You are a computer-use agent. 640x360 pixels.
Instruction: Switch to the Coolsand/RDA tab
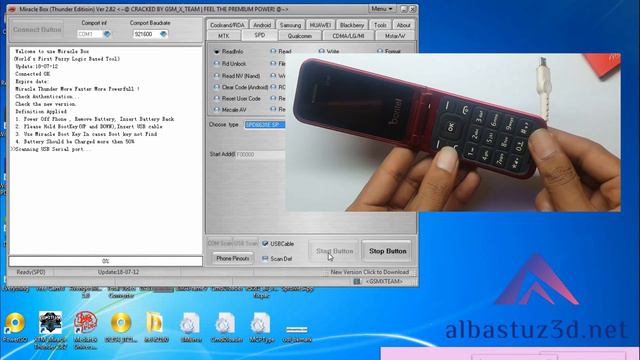tap(227, 25)
